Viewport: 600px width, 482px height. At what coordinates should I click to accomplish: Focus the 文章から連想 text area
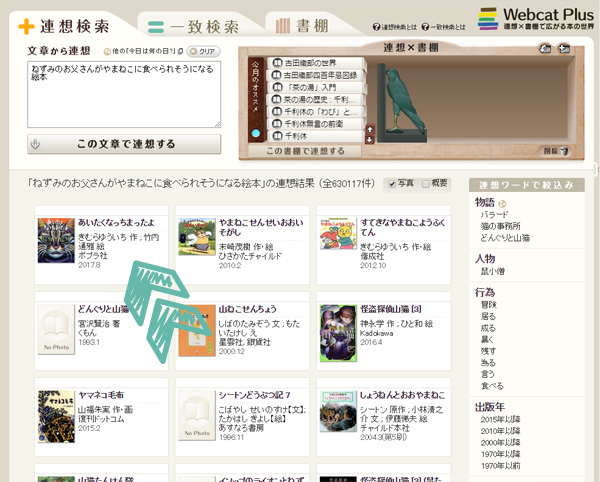point(124,94)
